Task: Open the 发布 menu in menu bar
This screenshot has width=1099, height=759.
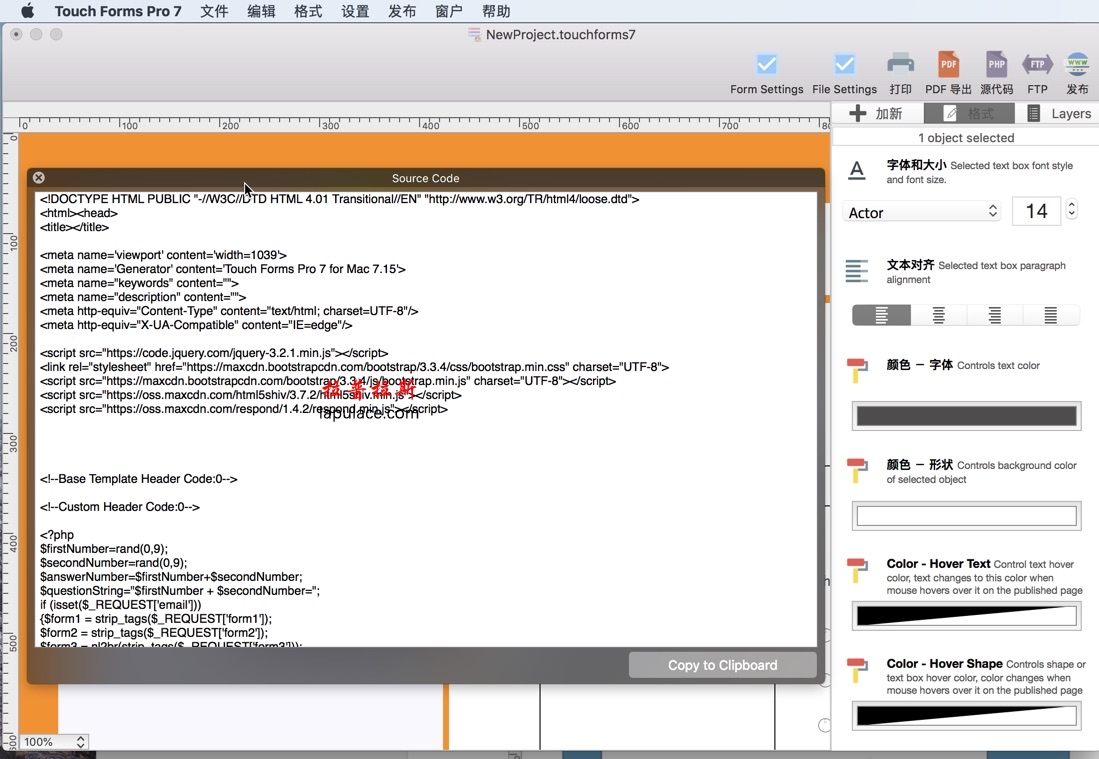Action: 402,11
